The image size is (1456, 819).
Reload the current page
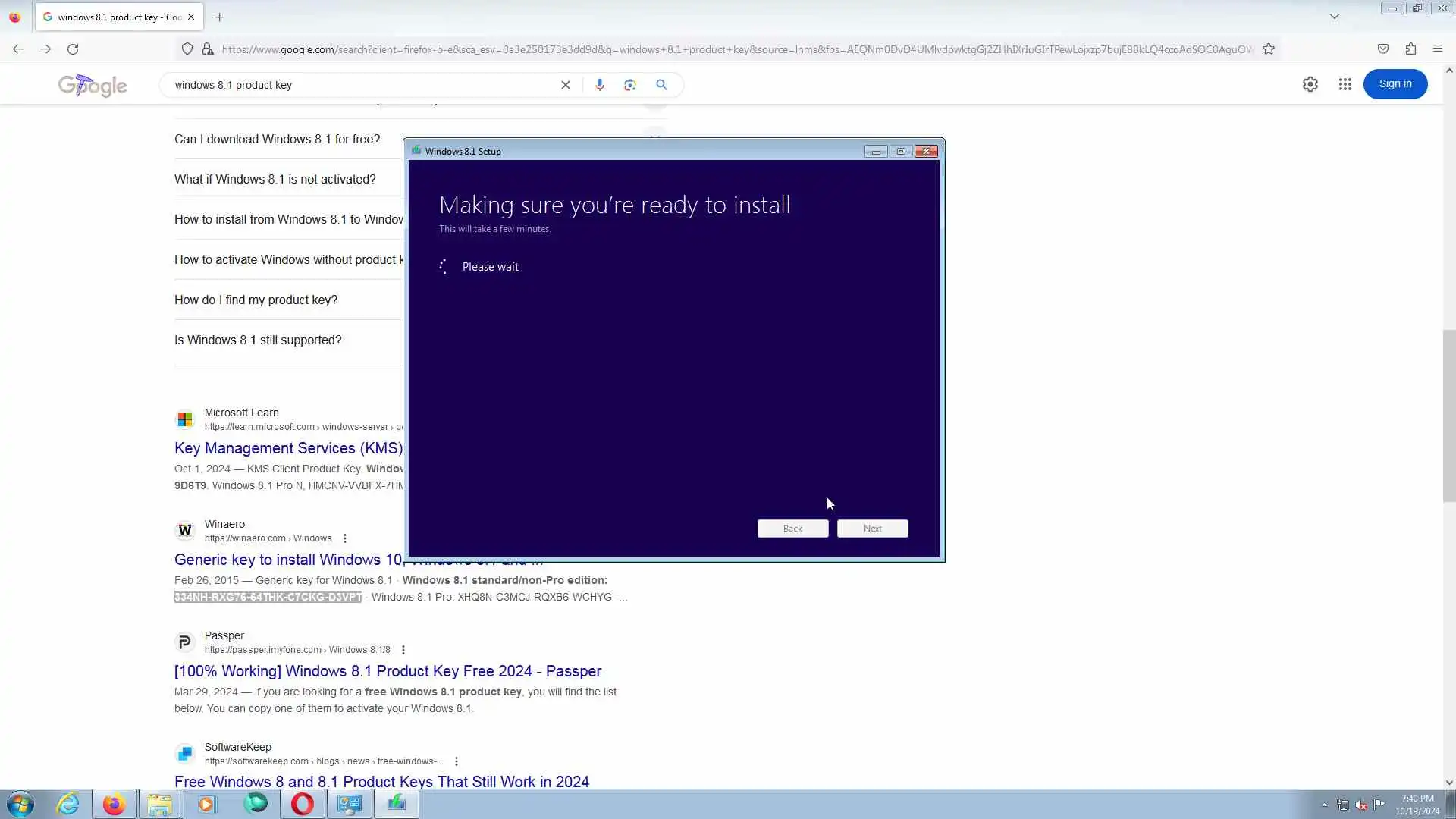pyautogui.click(x=73, y=49)
